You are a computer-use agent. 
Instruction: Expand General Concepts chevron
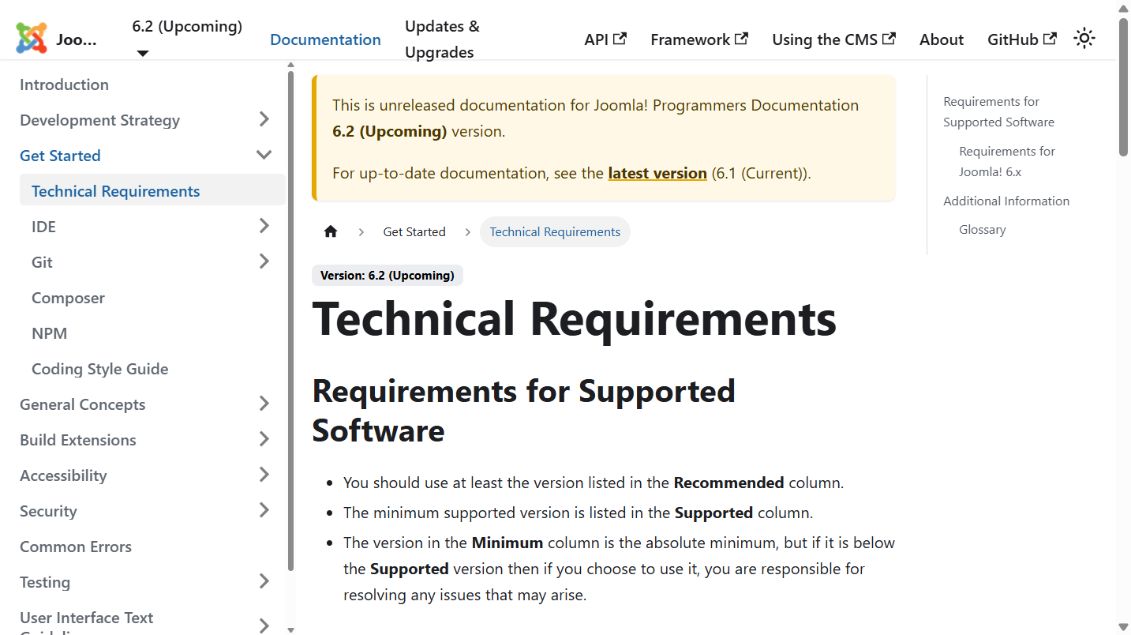(x=264, y=403)
